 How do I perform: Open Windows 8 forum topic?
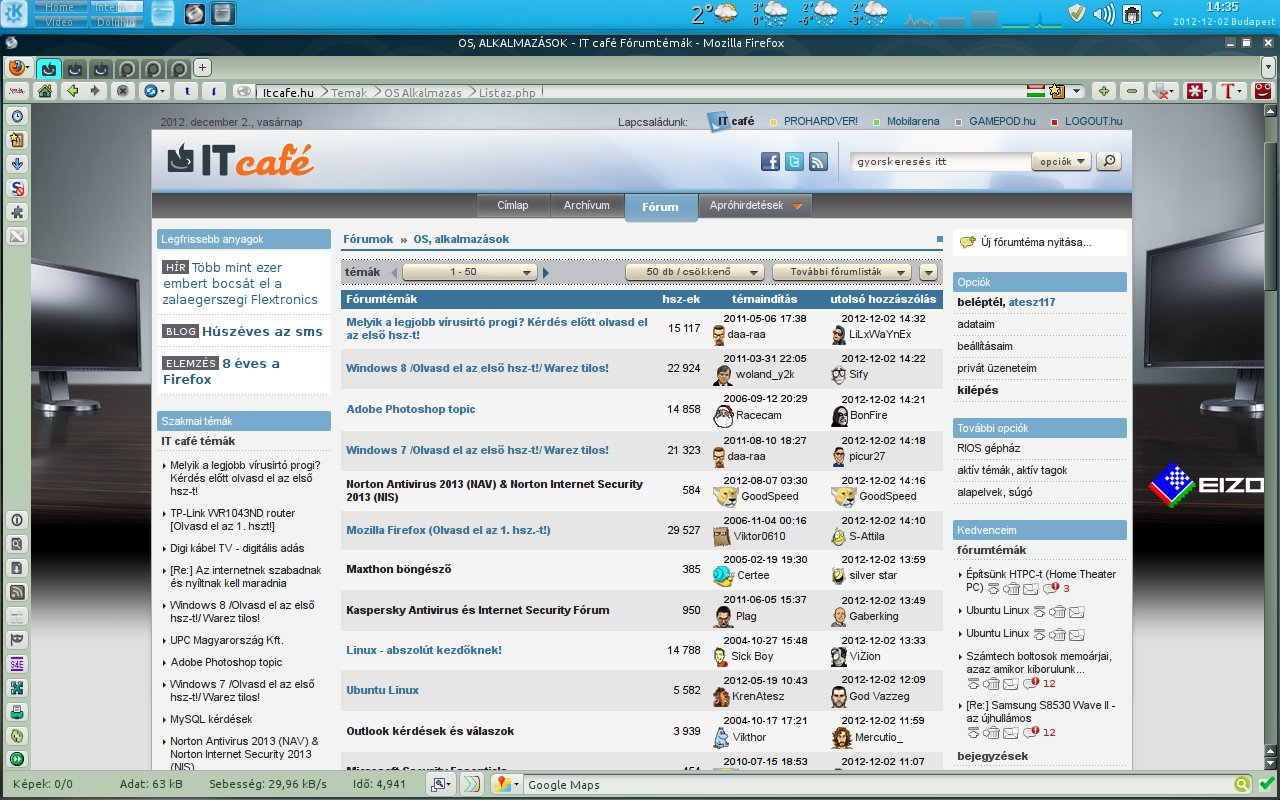(x=477, y=368)
